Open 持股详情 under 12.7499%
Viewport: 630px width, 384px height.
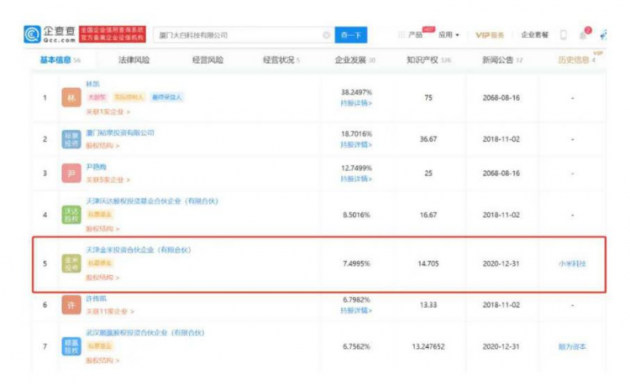click(x=356, y=179)
